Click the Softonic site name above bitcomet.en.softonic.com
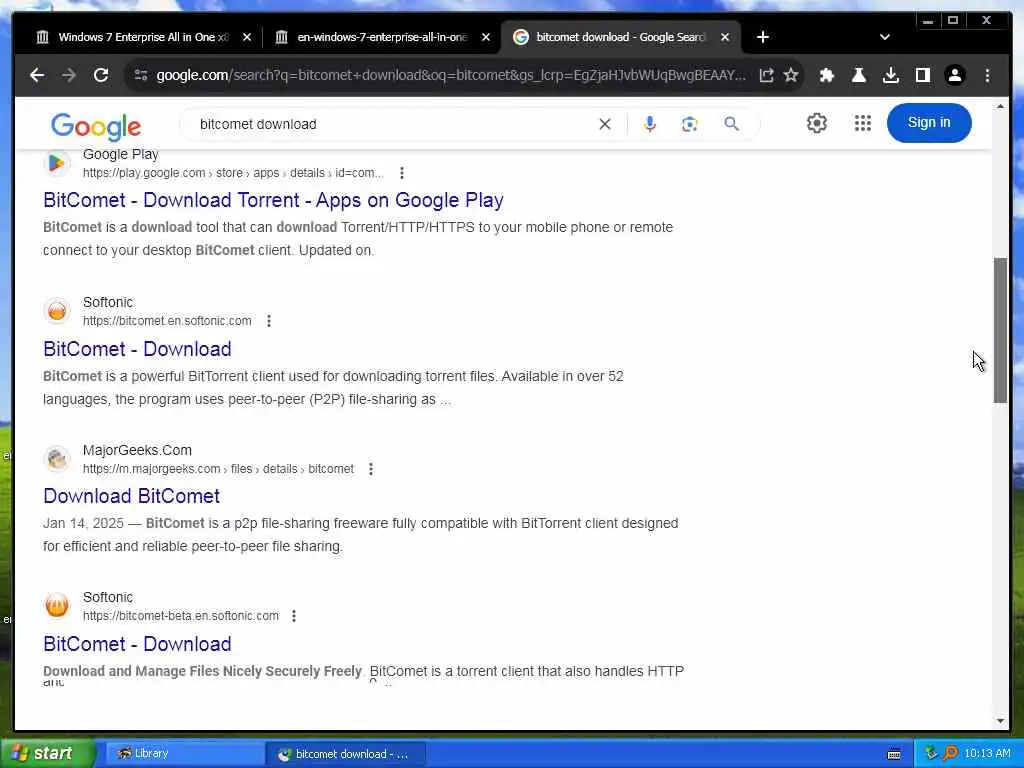 point(108,302)
